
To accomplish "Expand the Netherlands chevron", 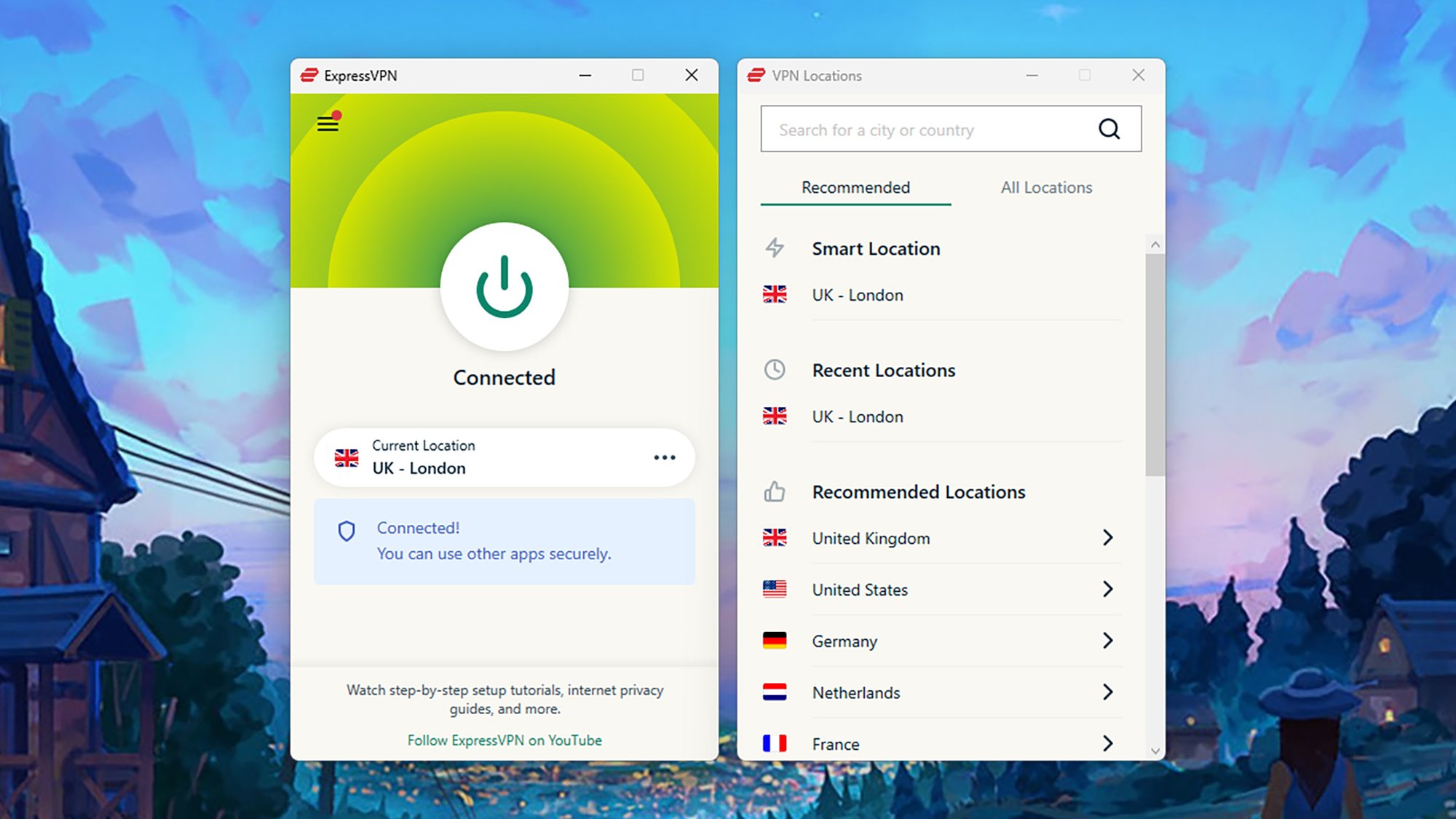I will tap(1107, 692).
